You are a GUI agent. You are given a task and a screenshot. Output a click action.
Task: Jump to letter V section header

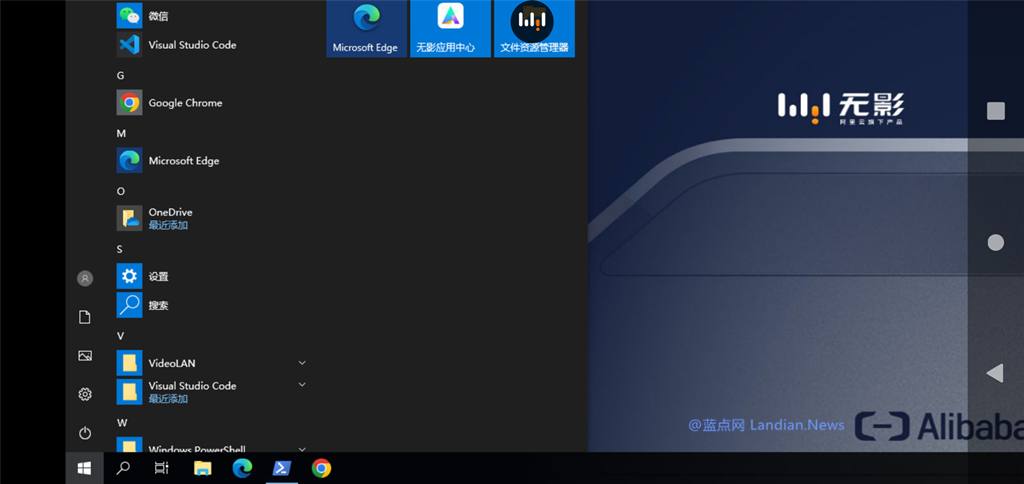click(120, 336)
